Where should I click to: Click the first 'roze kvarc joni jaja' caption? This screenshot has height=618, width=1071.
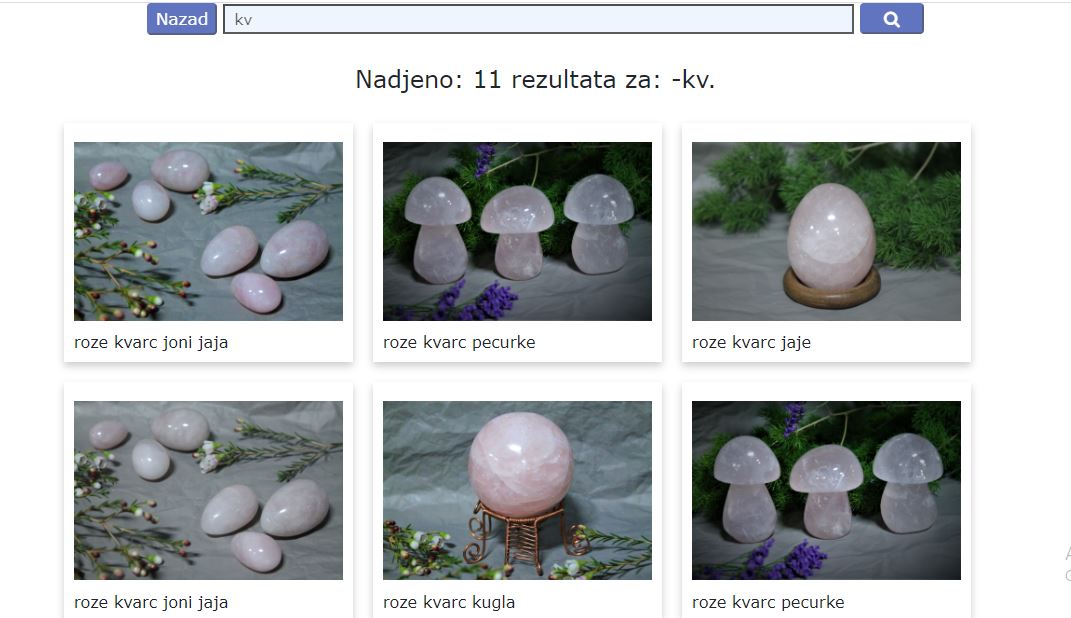point(151,342)
